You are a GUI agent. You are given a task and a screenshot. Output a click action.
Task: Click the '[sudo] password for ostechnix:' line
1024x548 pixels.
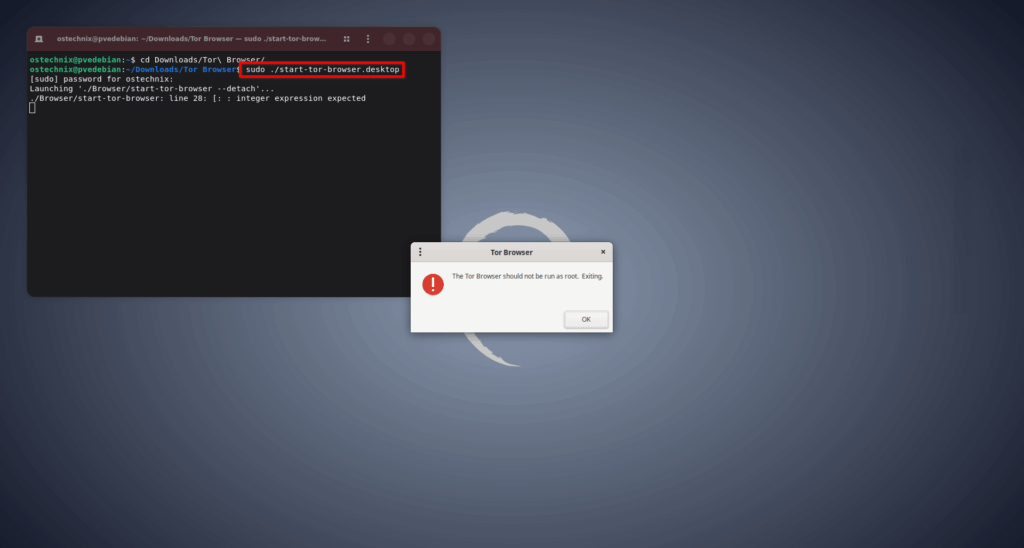click(101, 79)
